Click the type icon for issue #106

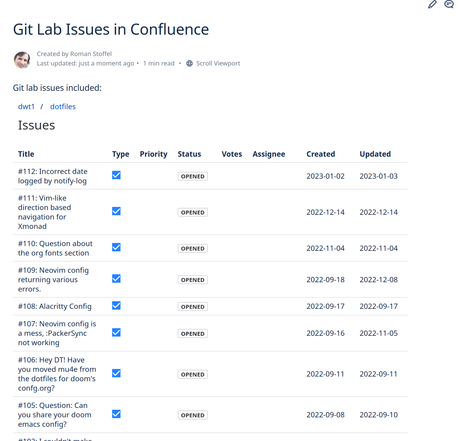click(x=116, y=373)
